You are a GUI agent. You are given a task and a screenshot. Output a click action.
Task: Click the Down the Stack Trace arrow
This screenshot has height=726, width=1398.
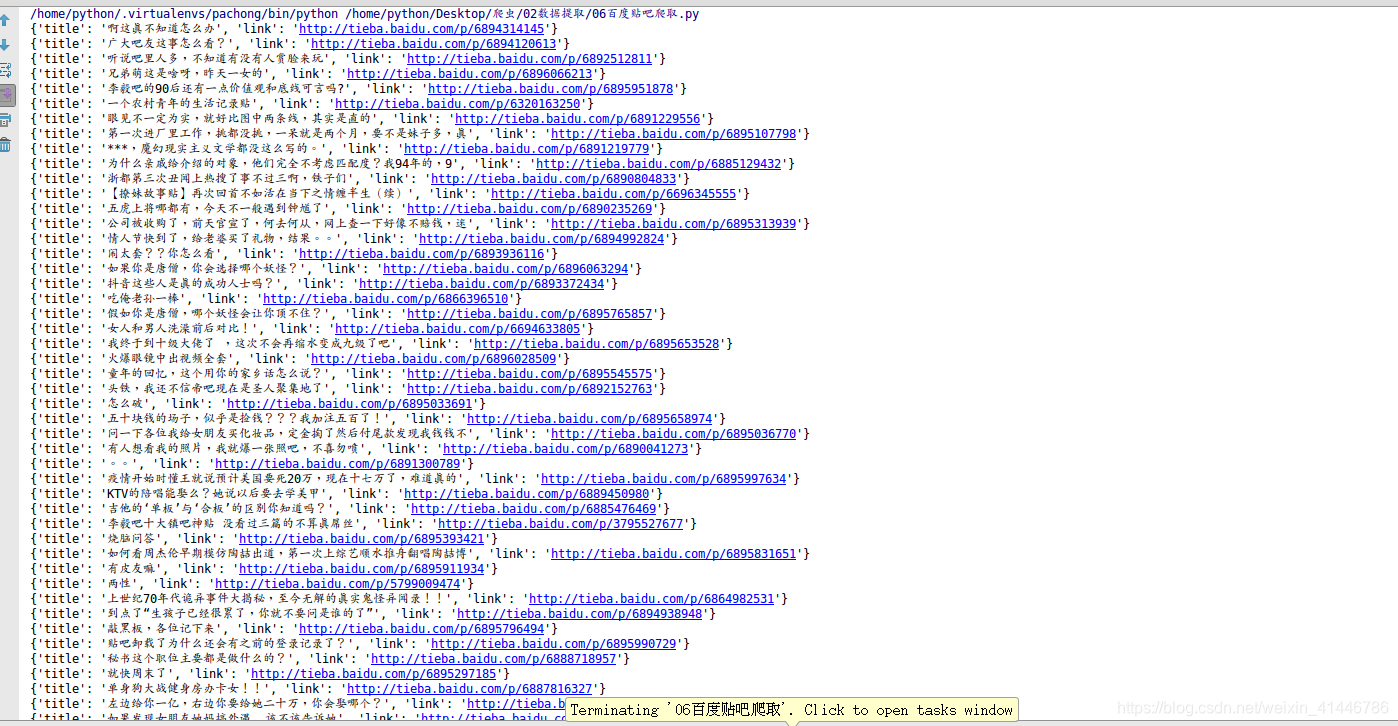[5, 45]
